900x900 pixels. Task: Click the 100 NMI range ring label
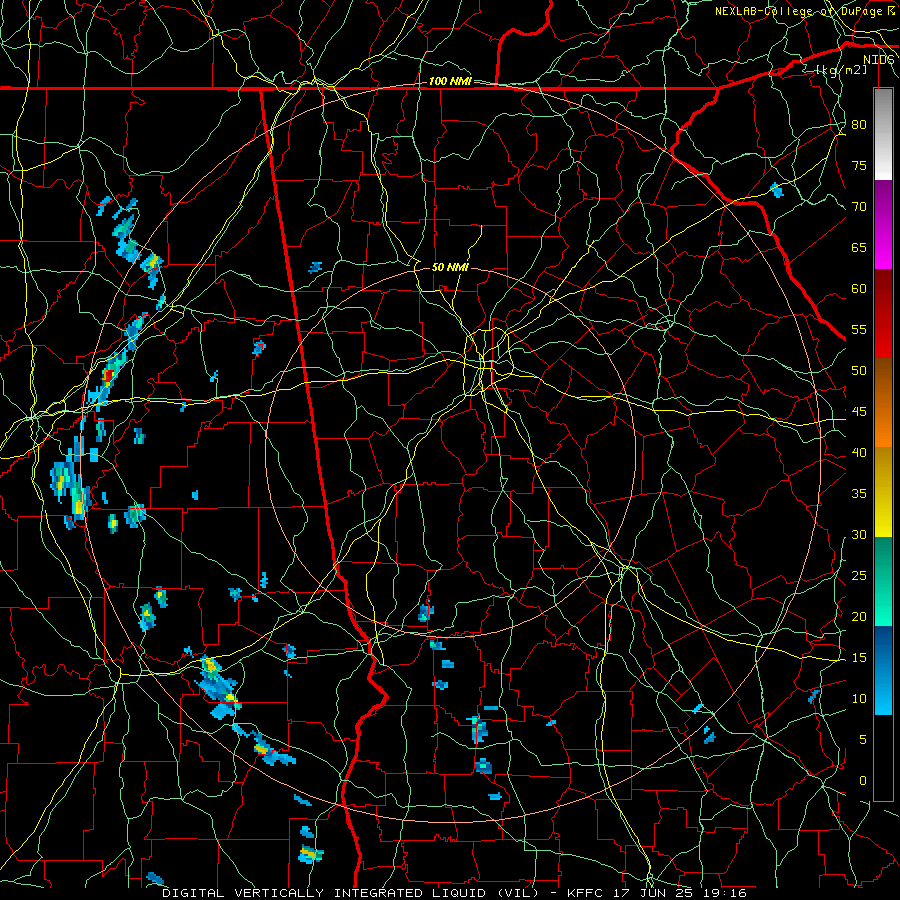[450, 81]
